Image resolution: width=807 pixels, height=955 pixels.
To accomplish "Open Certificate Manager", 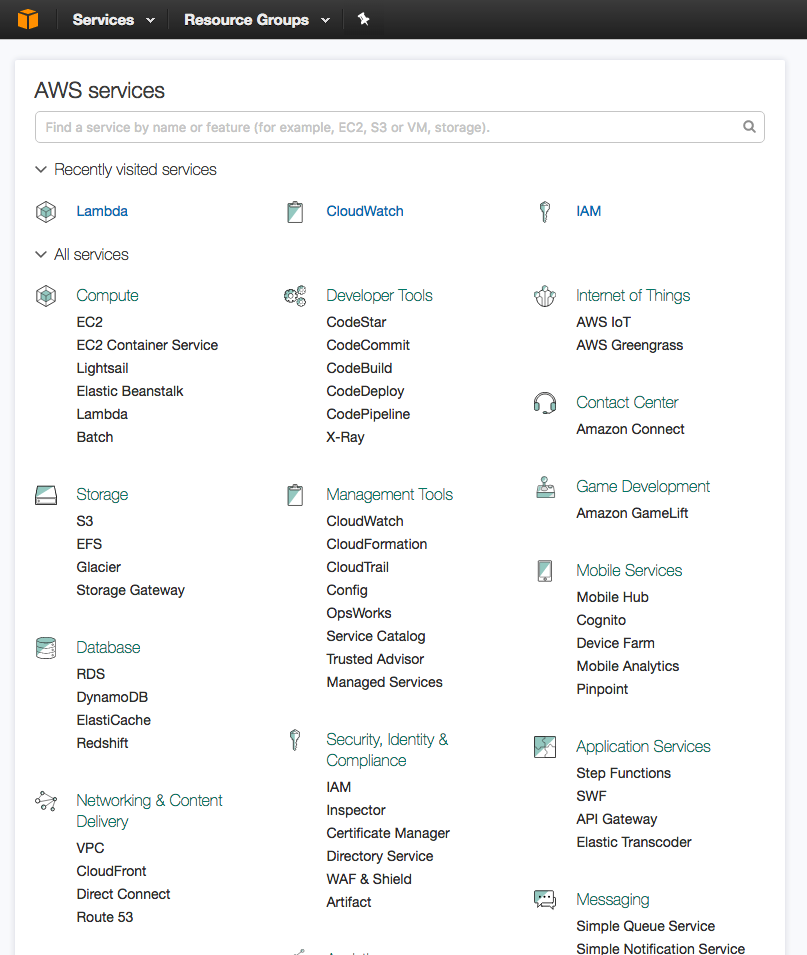I will 388,833.
